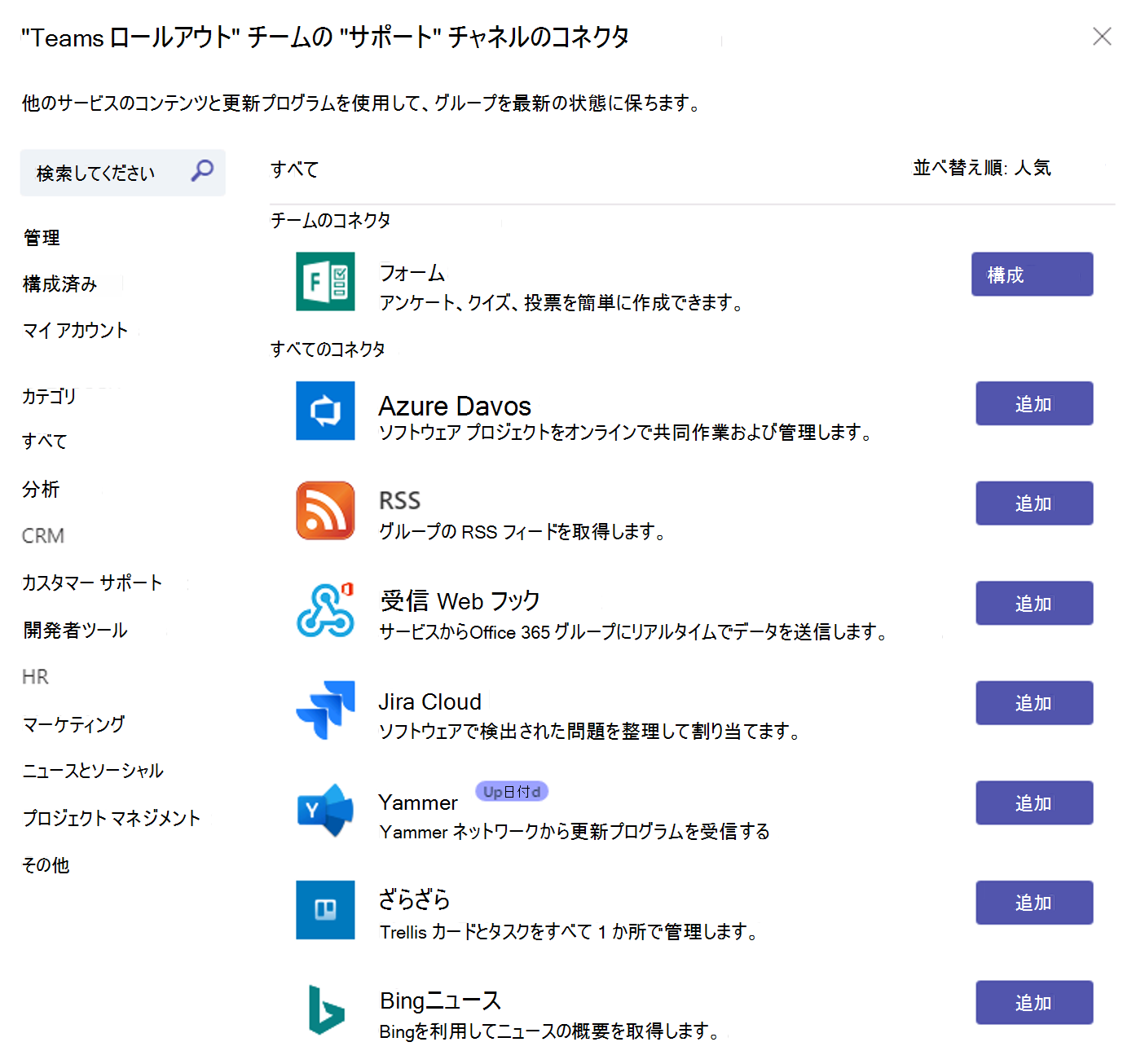
Task: Click the Incoming Webhook icon
Action: pos(325,610)
